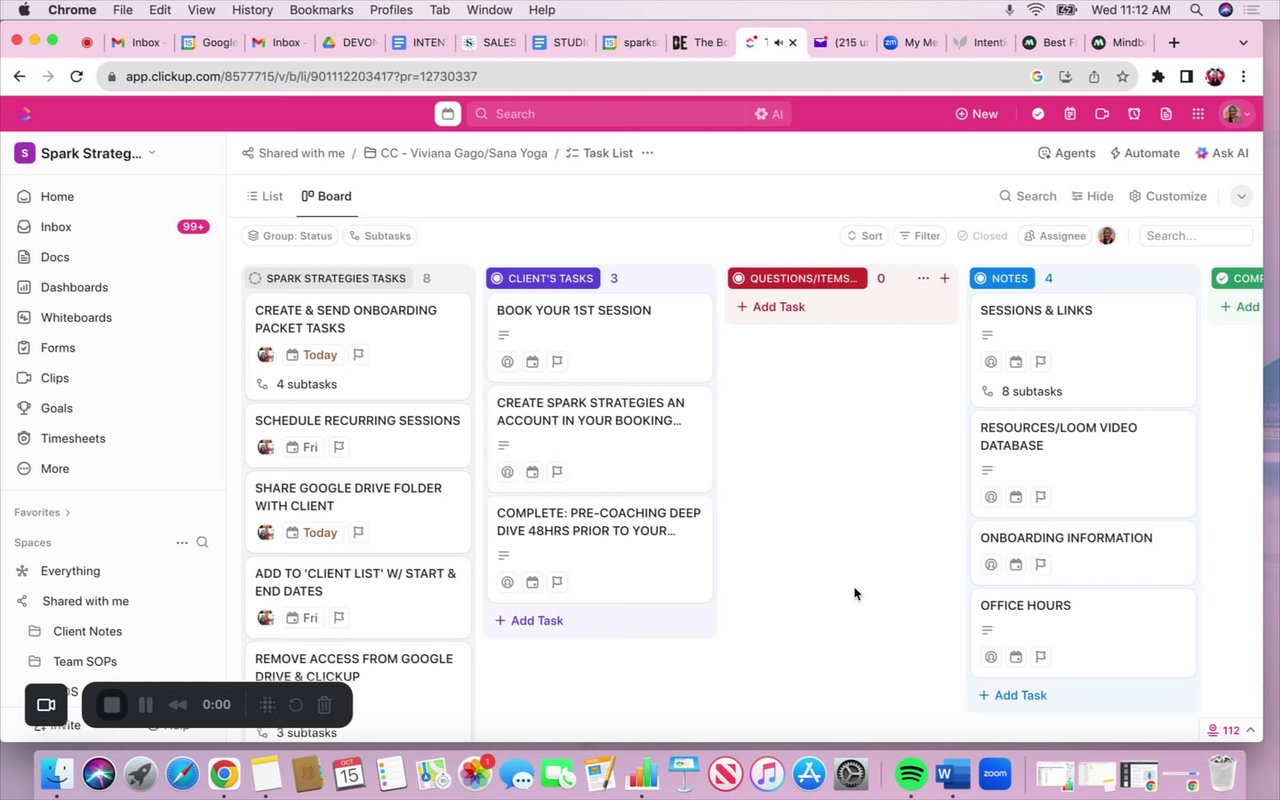Toggle the status circle on Spark Strategies Tasks column
Image resolution: width=1280 pixels, height=800 pixels.
(255, 278)
